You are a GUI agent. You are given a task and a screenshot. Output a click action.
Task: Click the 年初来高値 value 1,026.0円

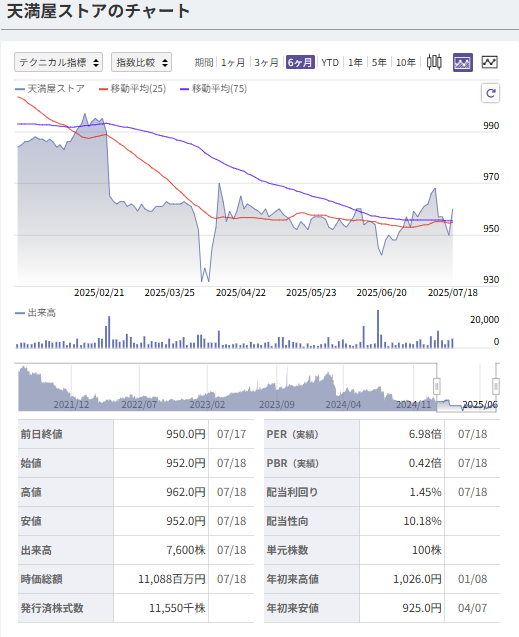point(417,579)
